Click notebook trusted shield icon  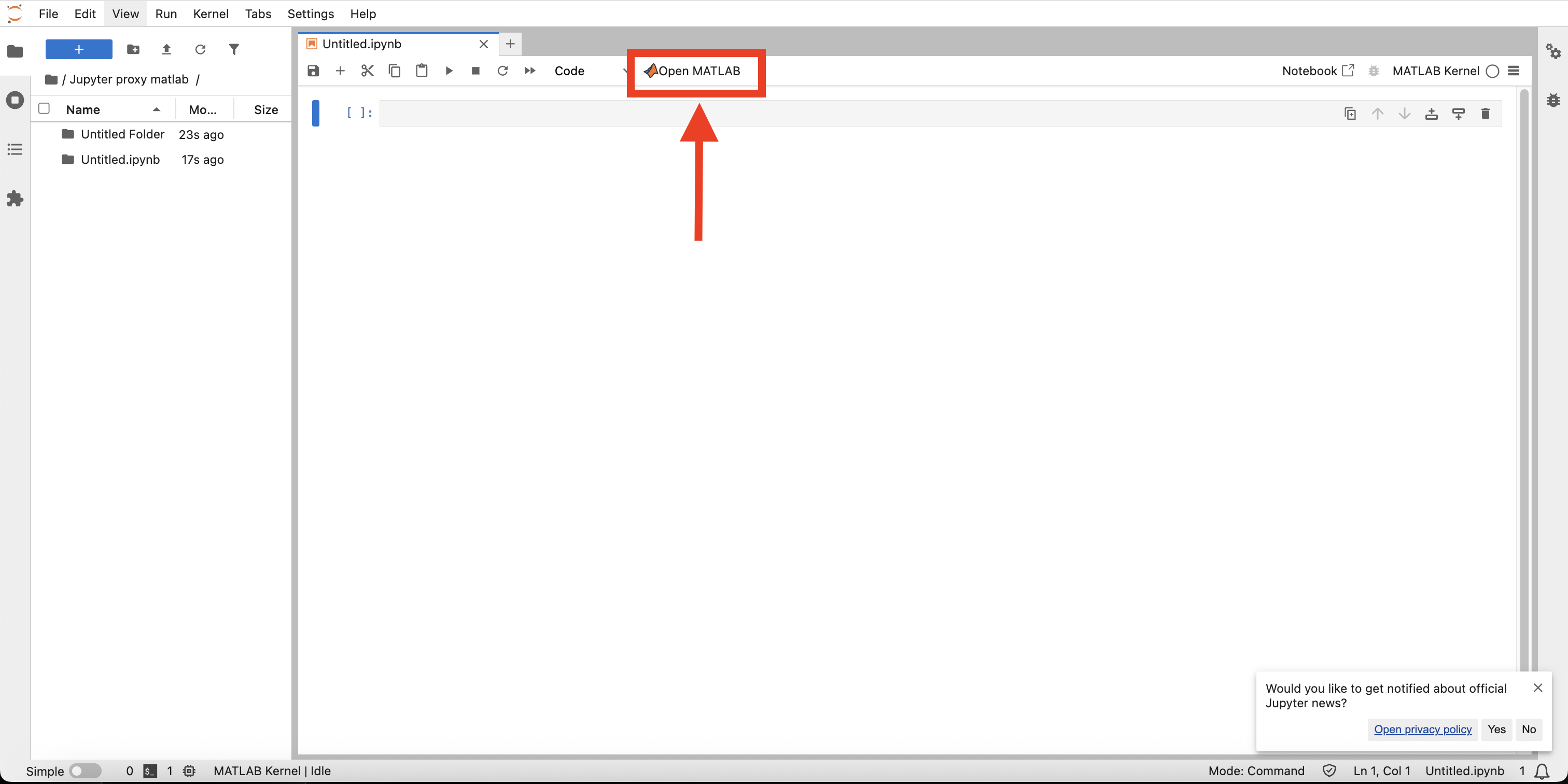pos(1329,771)
